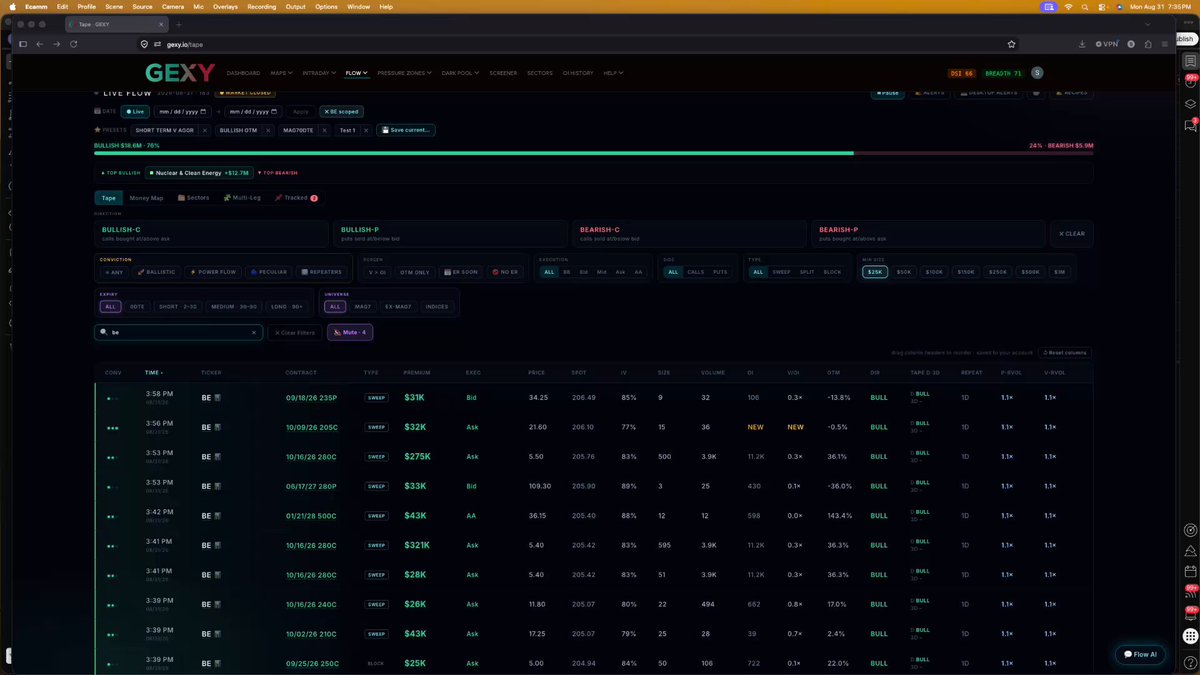
Task: Enable the OTM ONLY screen filter
Action: pos(415,272)
